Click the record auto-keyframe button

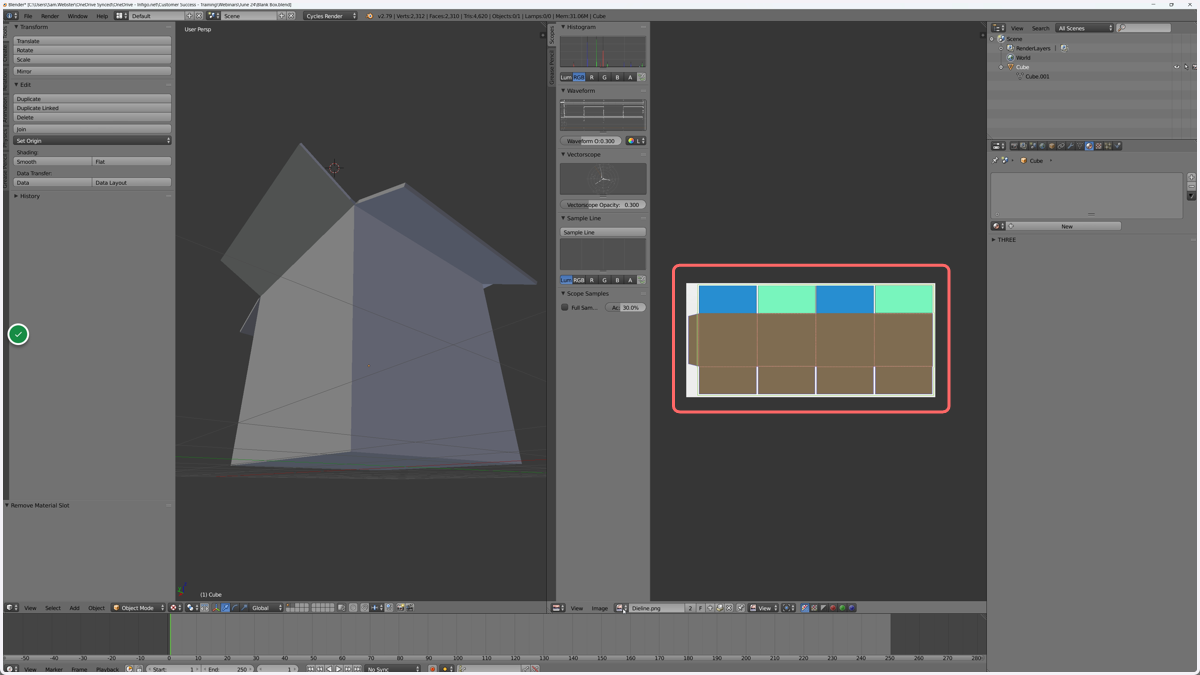pyautogui.click(x=432, y=668)
